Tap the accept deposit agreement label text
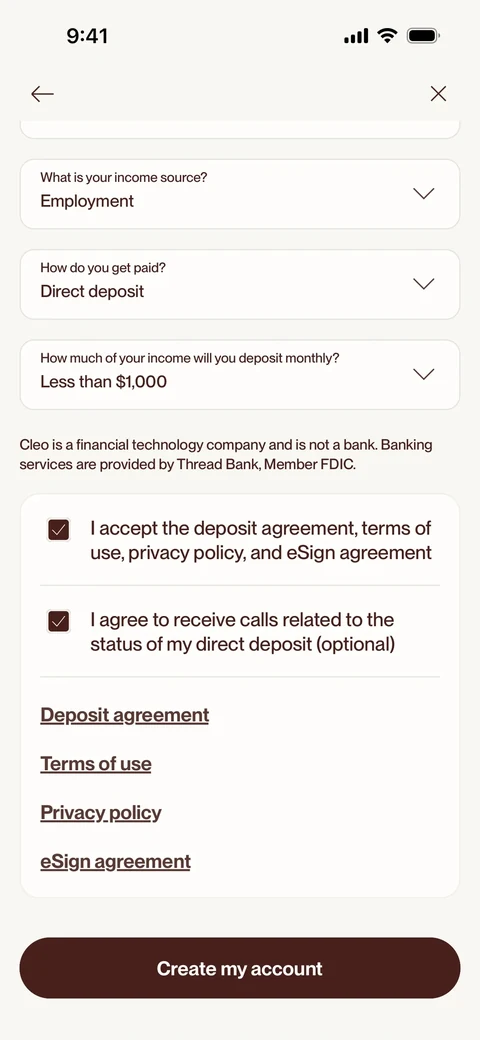This screenshot has width=480, height=1040. coord(261,541)
